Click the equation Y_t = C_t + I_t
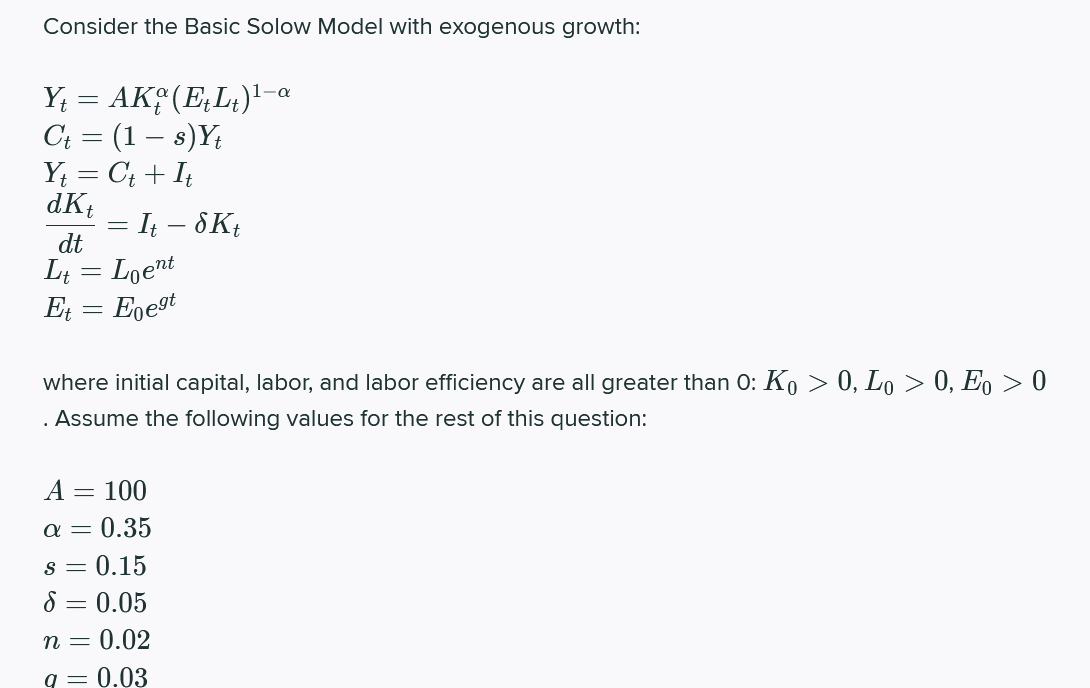1090x688 pixels. [x=117, y=174]
